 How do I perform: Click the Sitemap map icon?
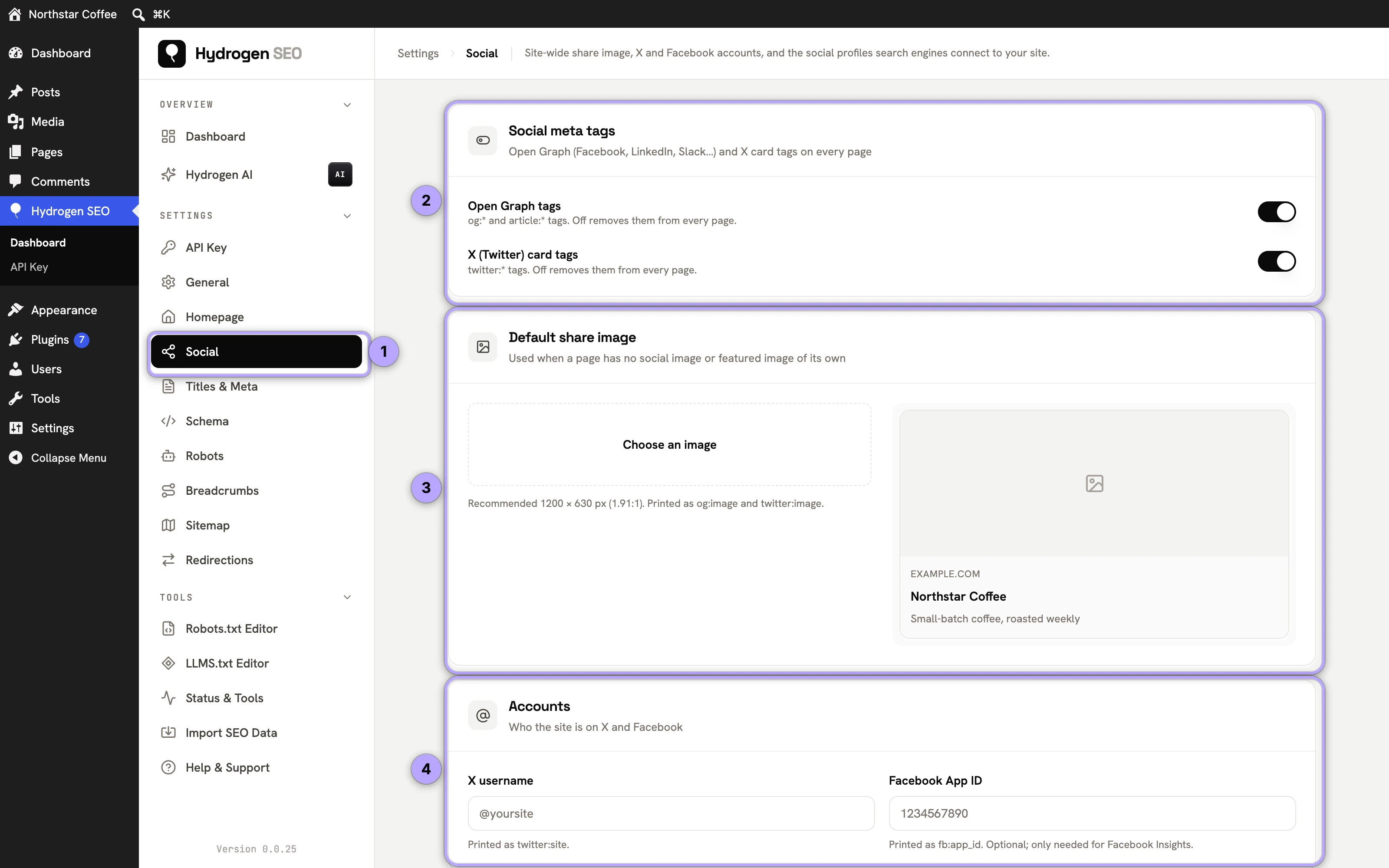(168, 525)
